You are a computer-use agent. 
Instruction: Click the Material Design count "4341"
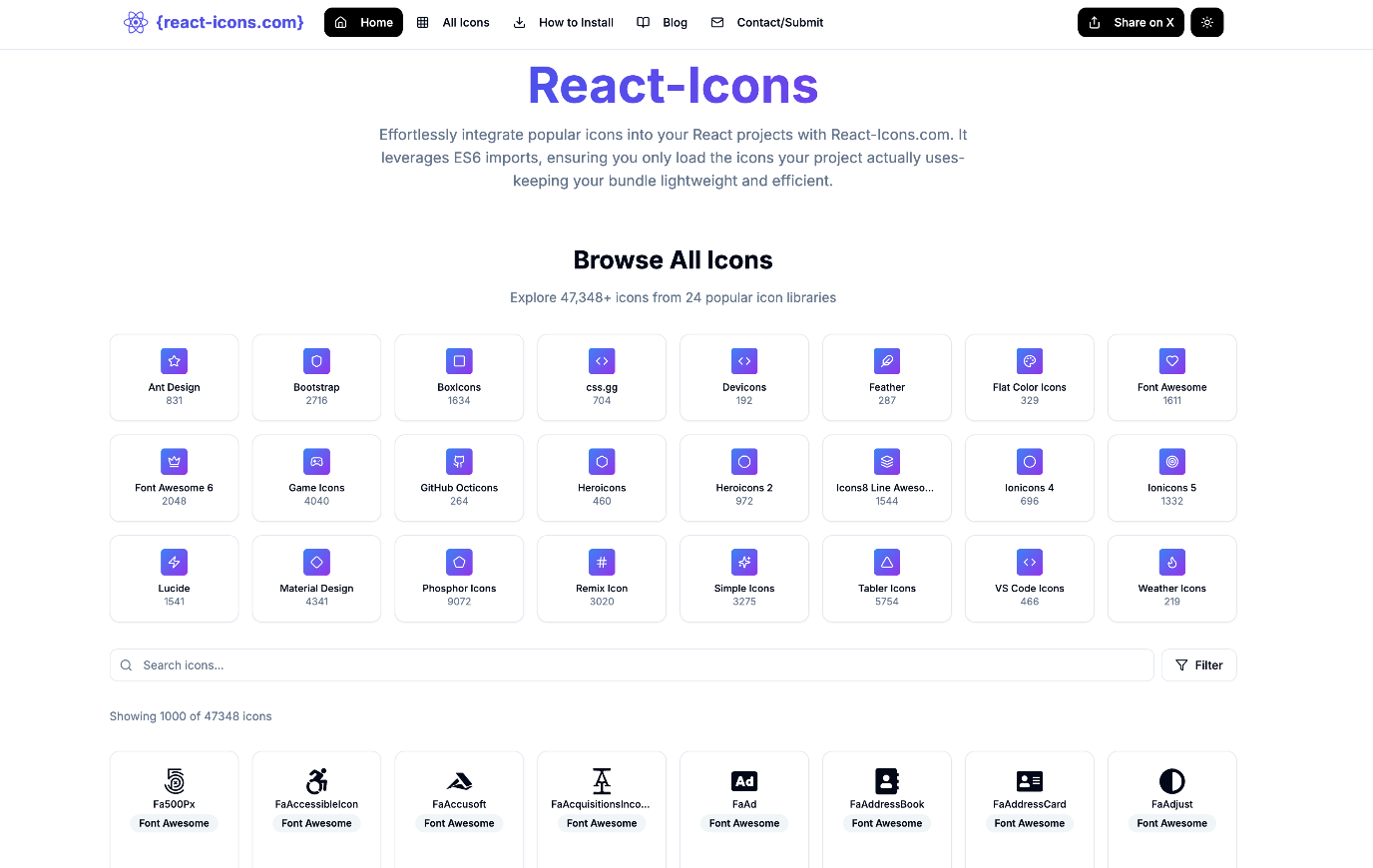(316, 602)
